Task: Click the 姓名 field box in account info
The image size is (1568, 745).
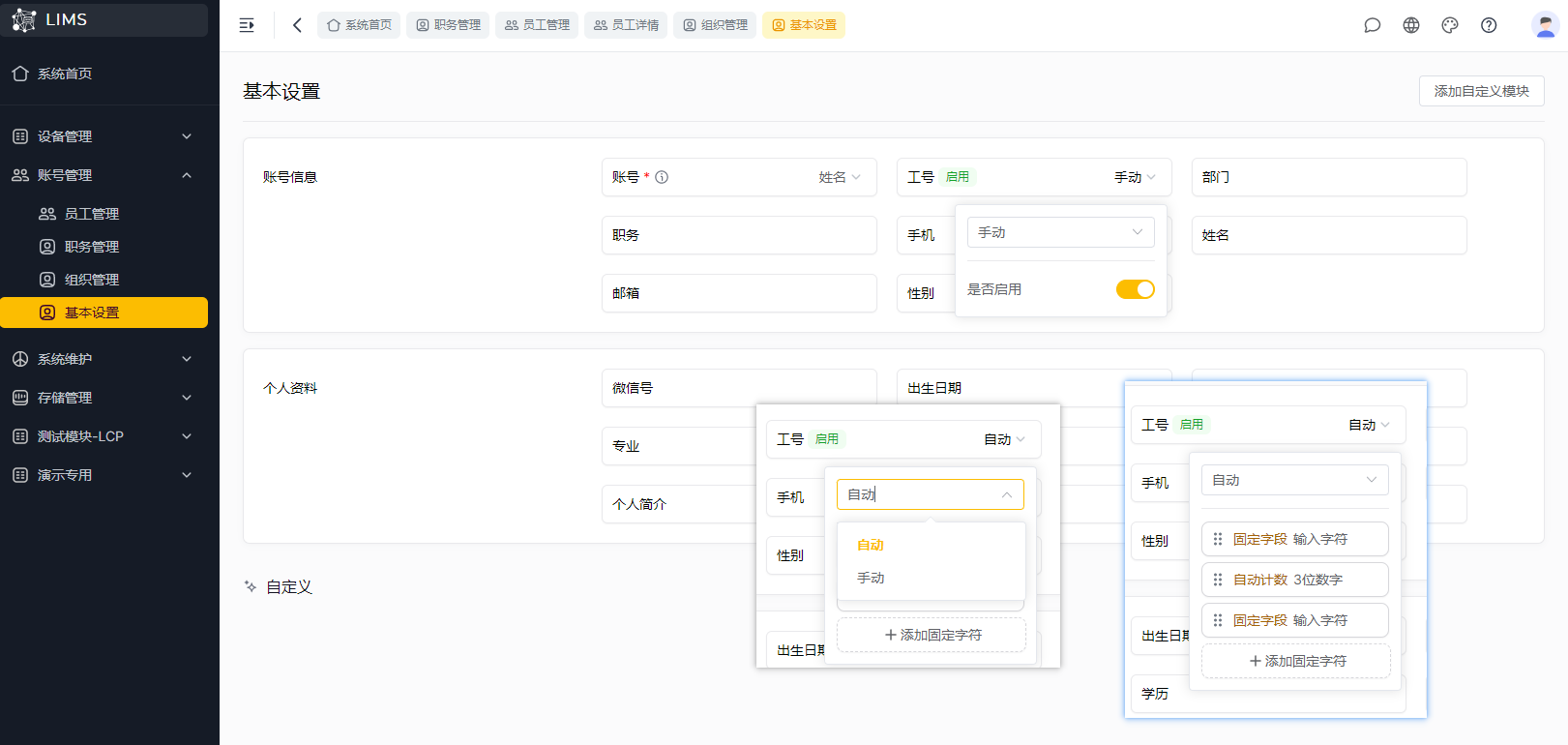Action: (1329, 235)
